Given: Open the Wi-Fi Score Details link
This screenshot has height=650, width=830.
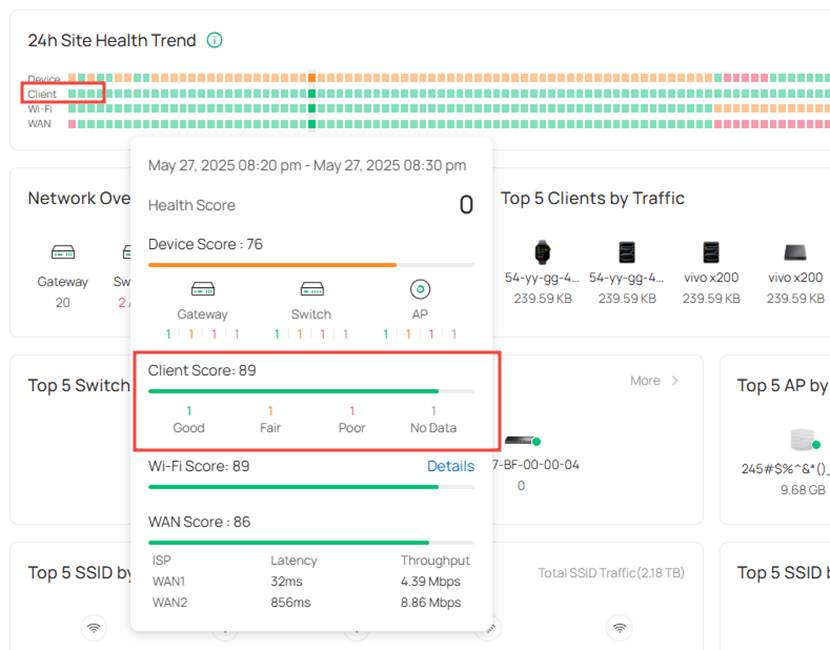Looking at the screenshot, I should (x=450, y=466).
